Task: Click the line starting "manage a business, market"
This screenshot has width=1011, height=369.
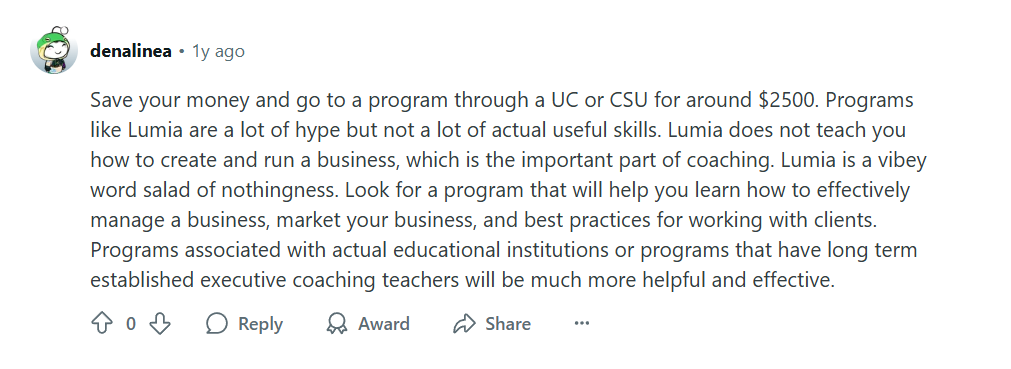Action: 484,220
